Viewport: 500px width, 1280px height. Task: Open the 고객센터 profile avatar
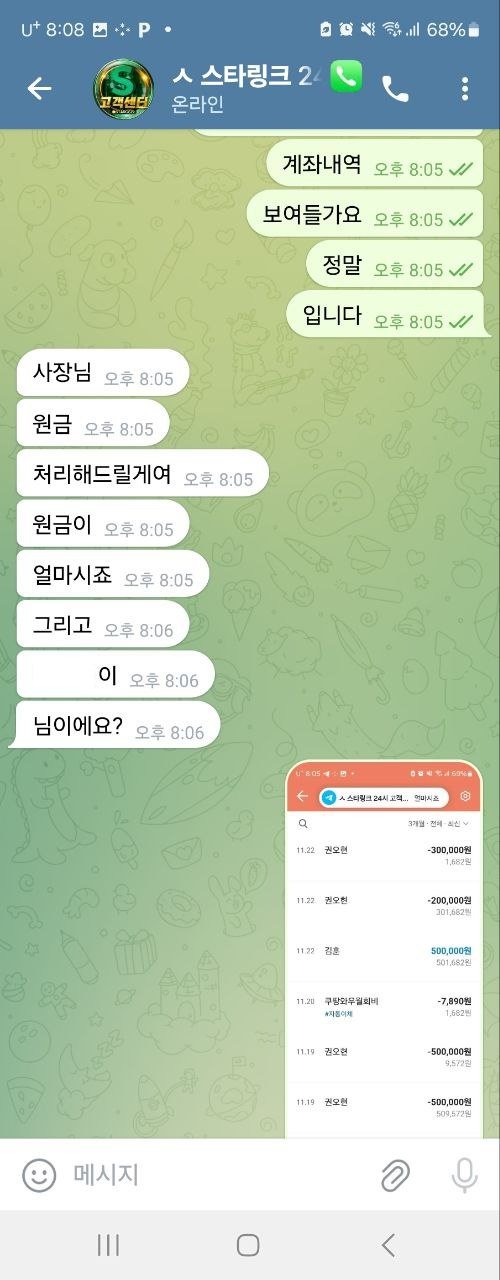(x=123, y=88)
